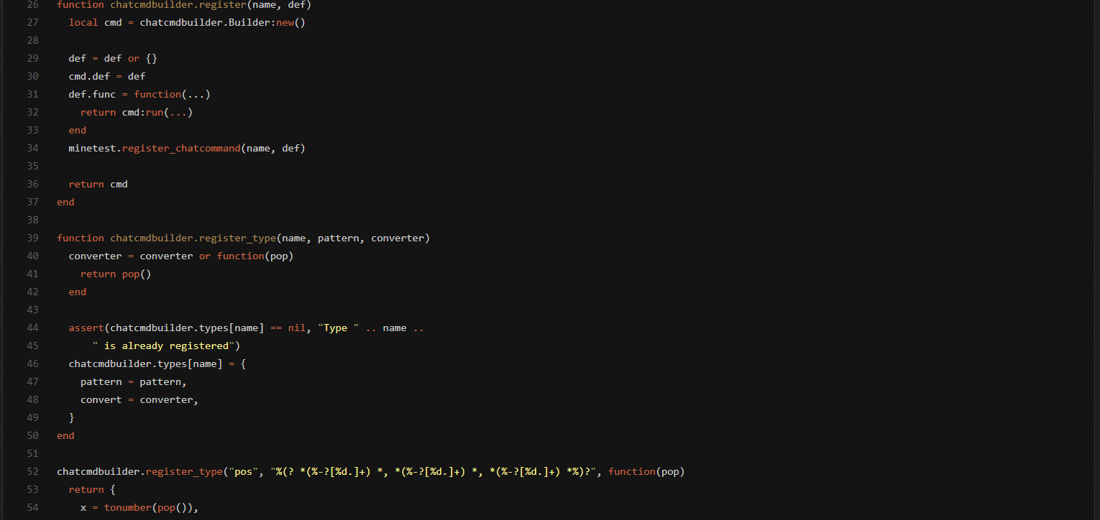
Task: Click 'assert' on line 44
Action: [86, 328]
